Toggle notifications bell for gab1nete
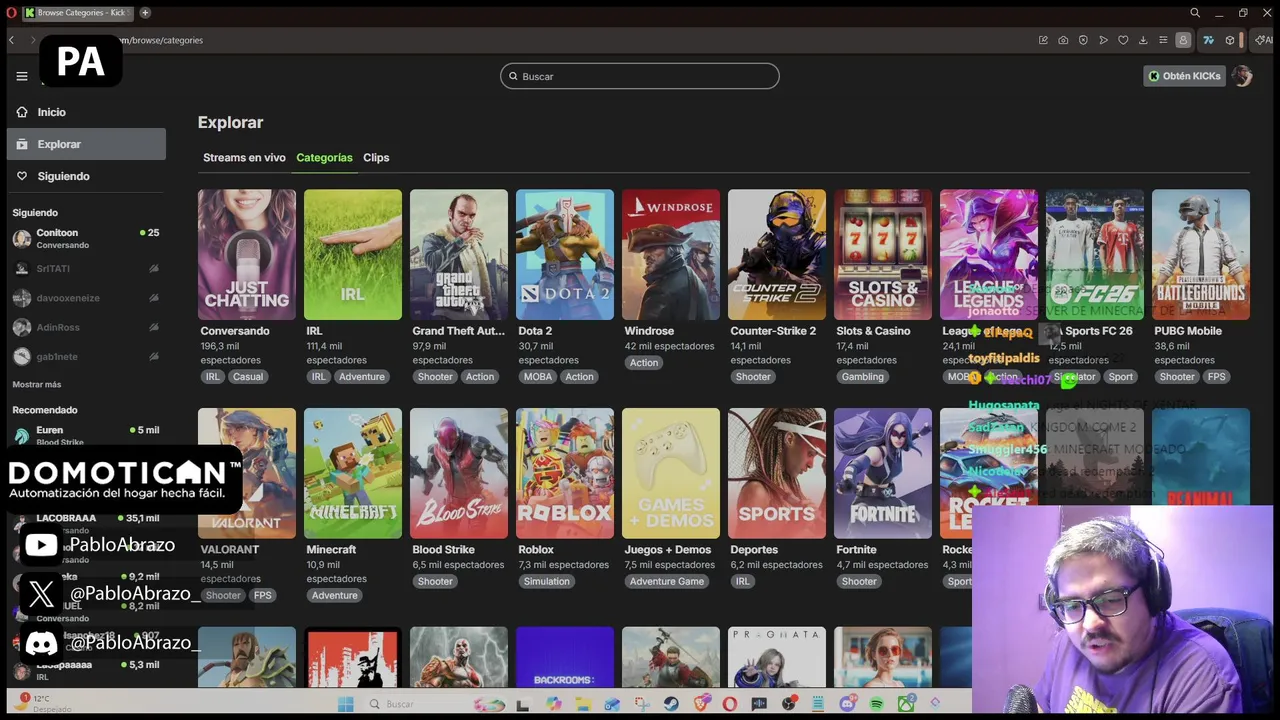 pyautogui.click(x=154, y=356)
